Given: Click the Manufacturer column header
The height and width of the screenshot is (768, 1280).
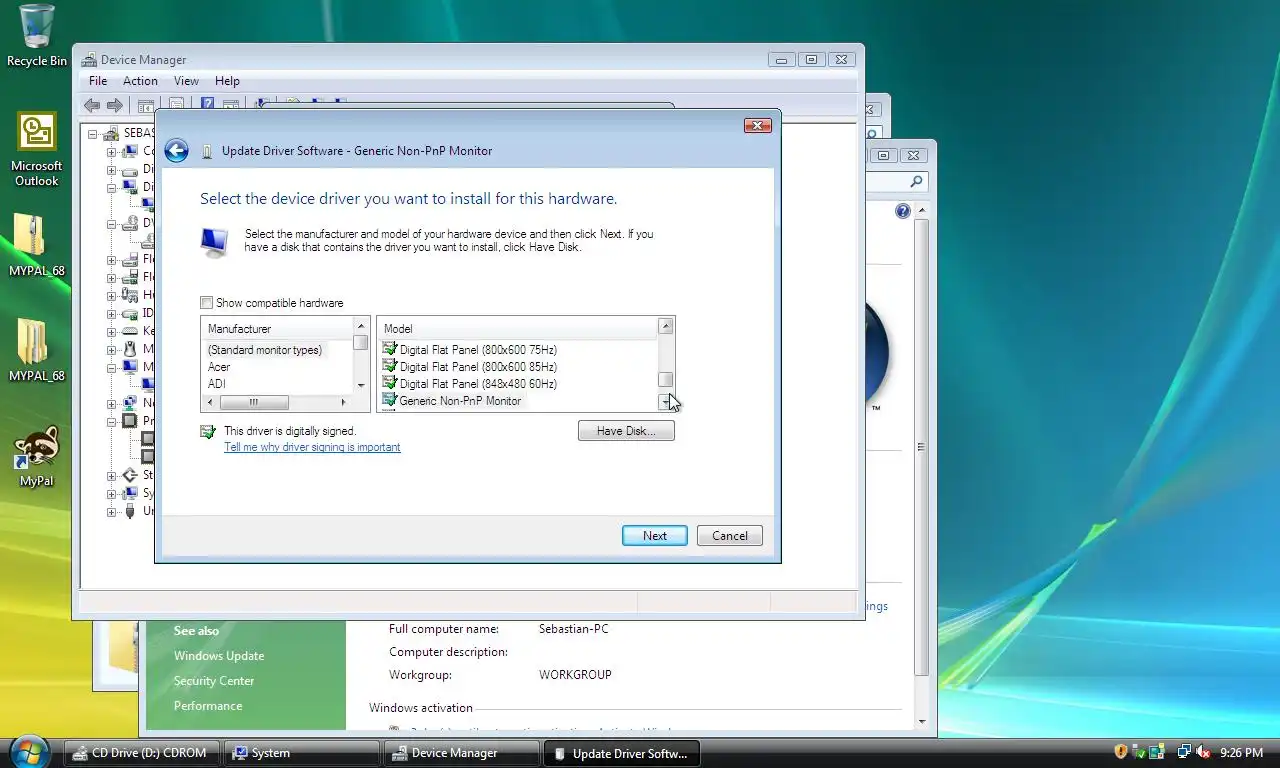Looking at the screenshot, I should point(278,329).
